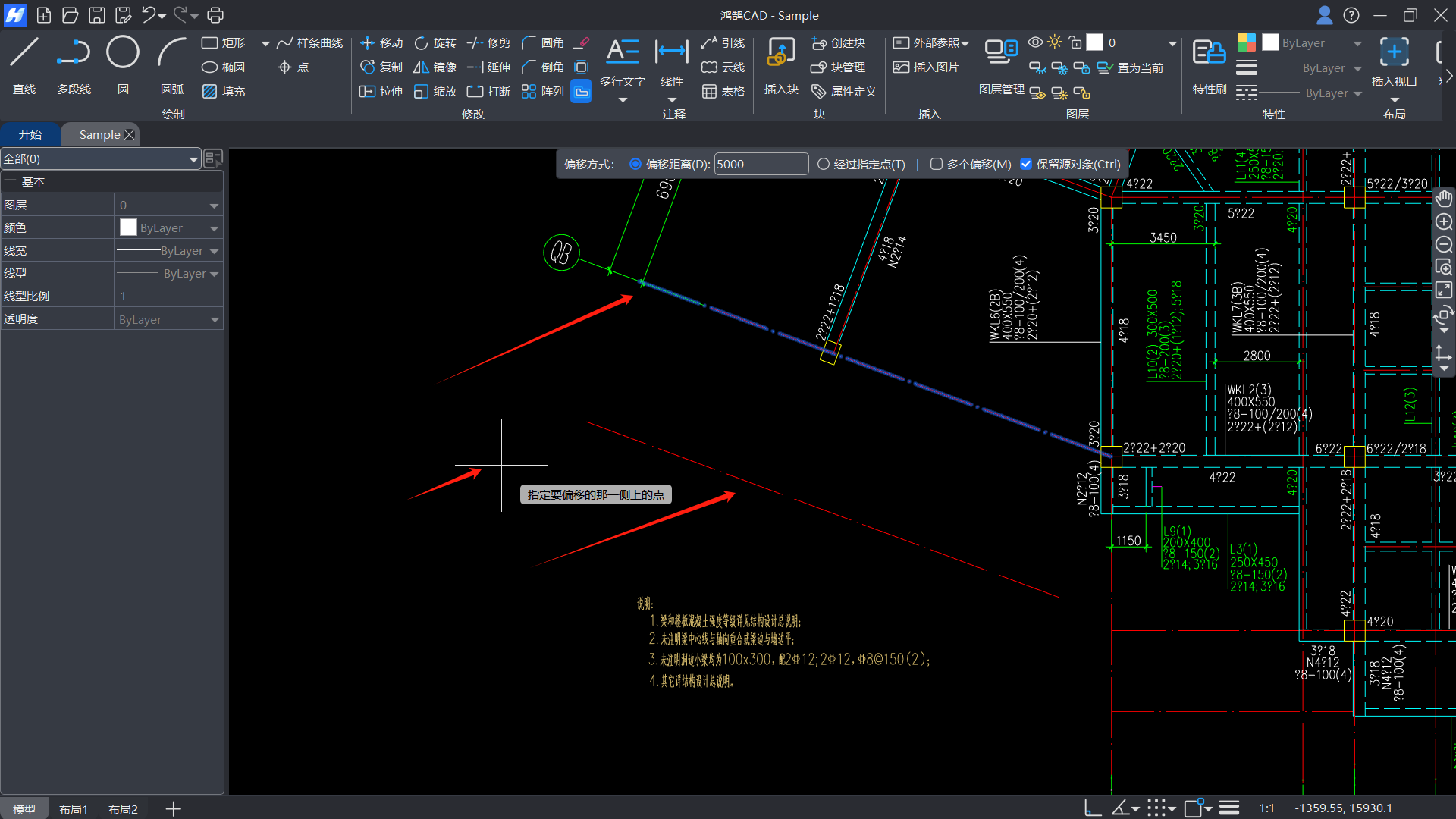Open the 透明度 ByLayer dropdown
1456x819 pixels.
coord(214,320)
